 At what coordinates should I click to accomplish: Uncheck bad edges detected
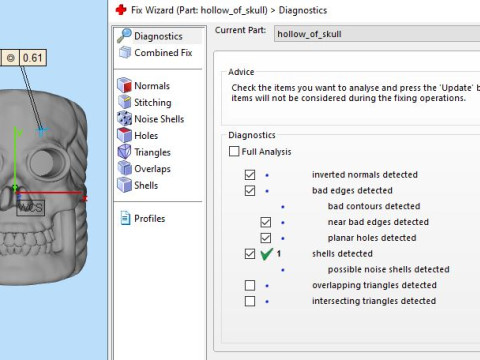pos(250,191)
